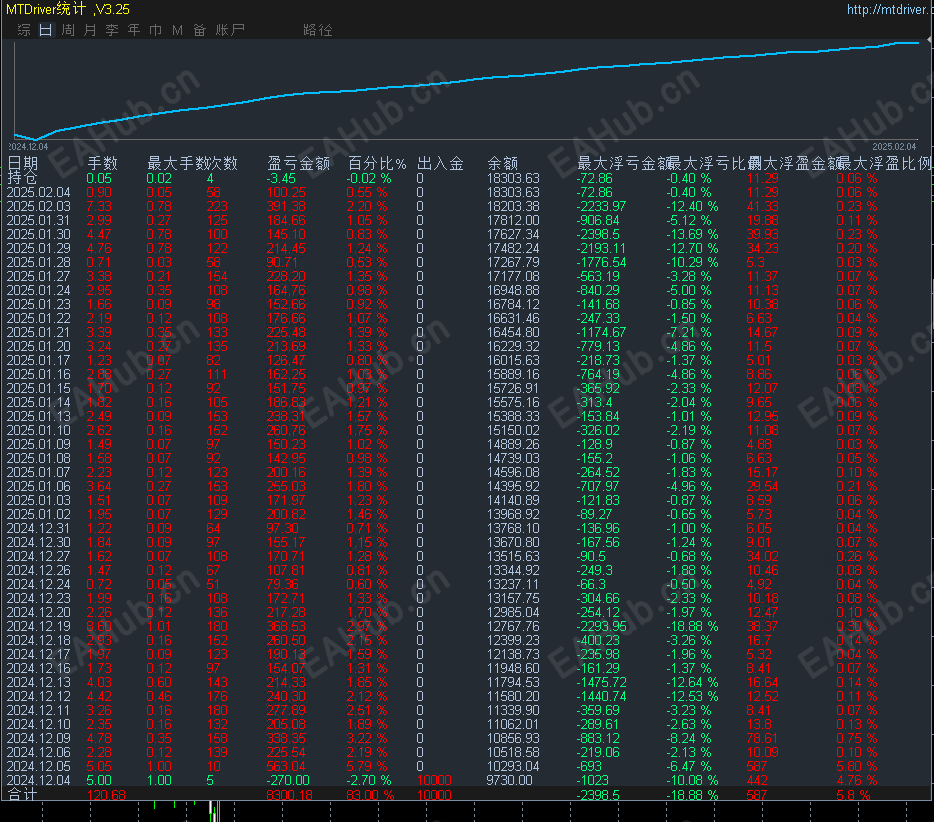Click the loss amount -270.00

pos(288,780)
